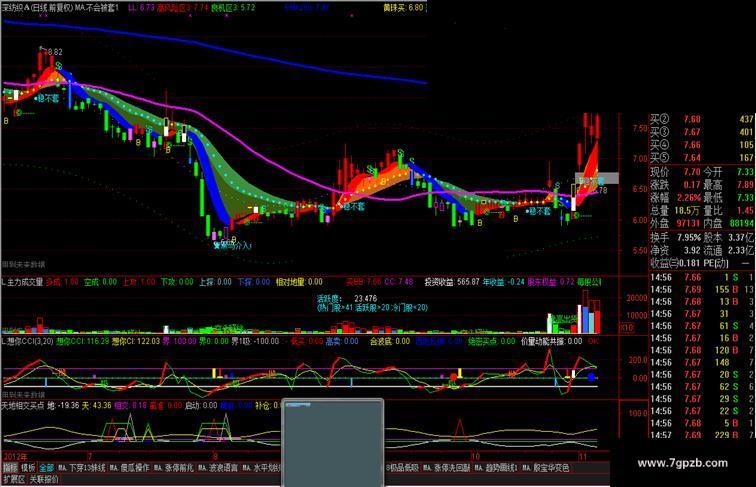This screenshot has height=487, width=756.
Task: Open the 傻瓜操作 indicator tab
Action: click(129, 468)
